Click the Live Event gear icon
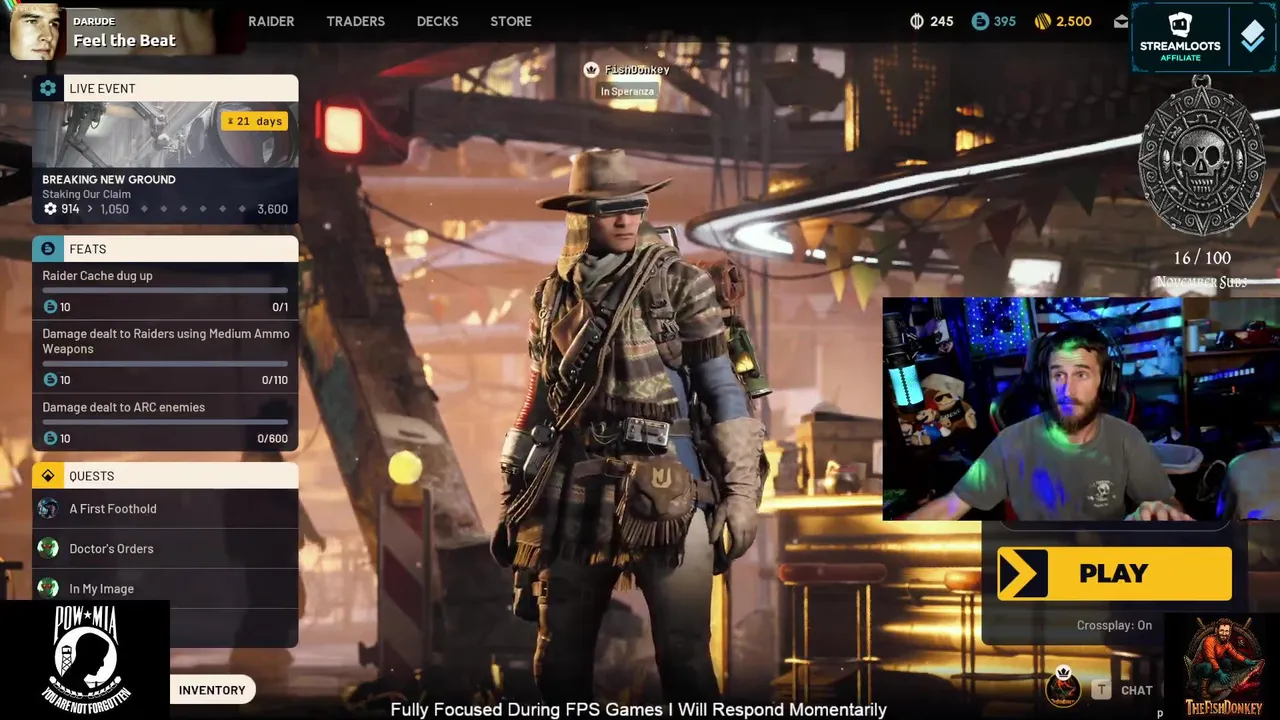The image size is (1280, 720). [x=48, y=88]
